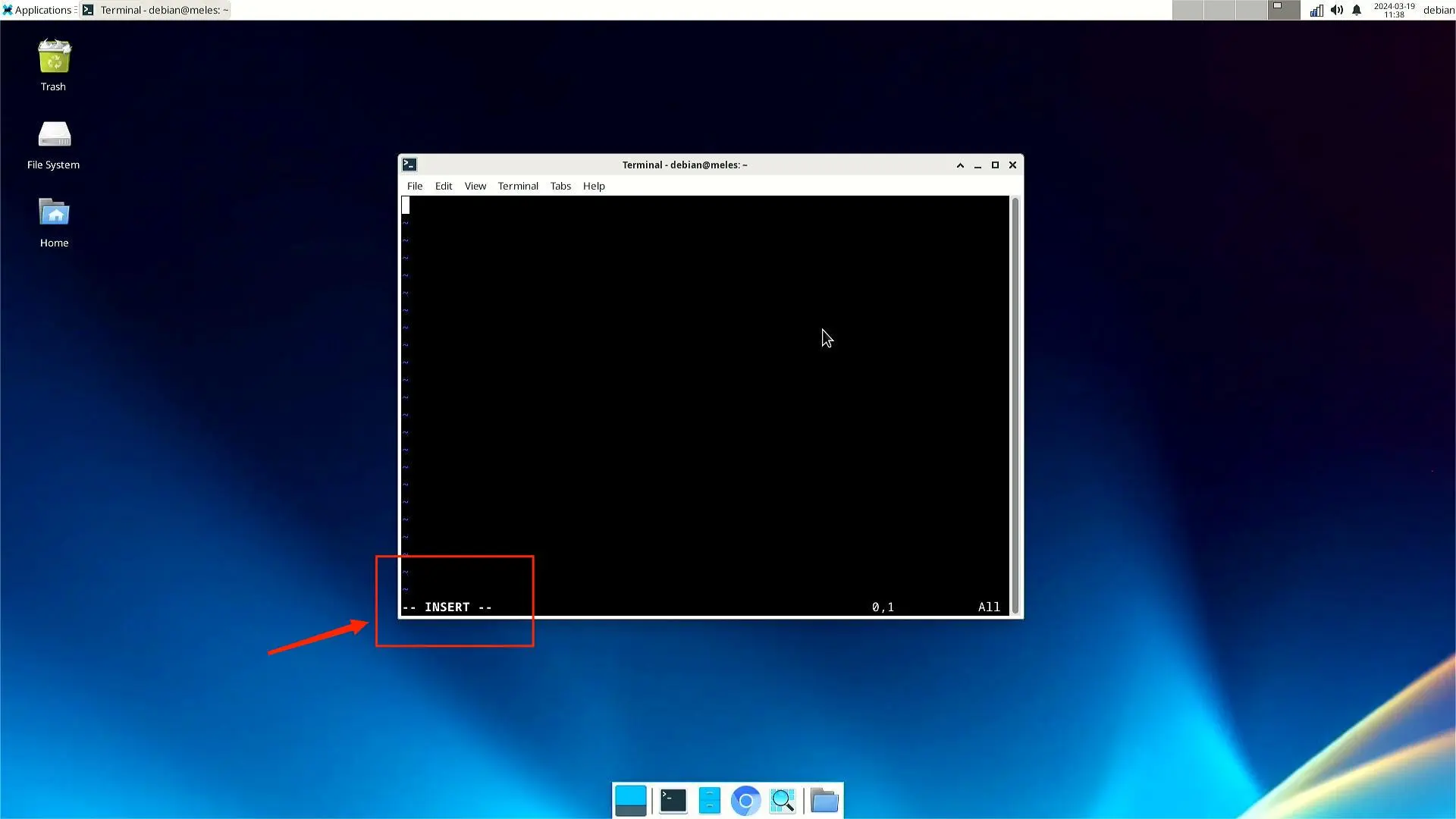Maximize the terminal window

tap(995, 165)
